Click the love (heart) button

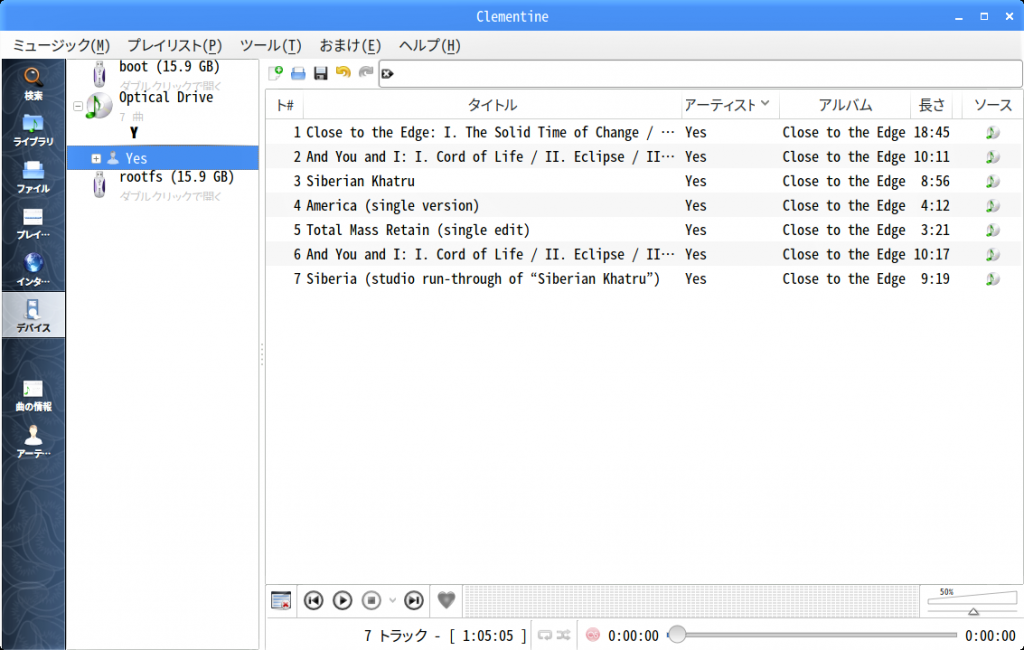[446, 600]
